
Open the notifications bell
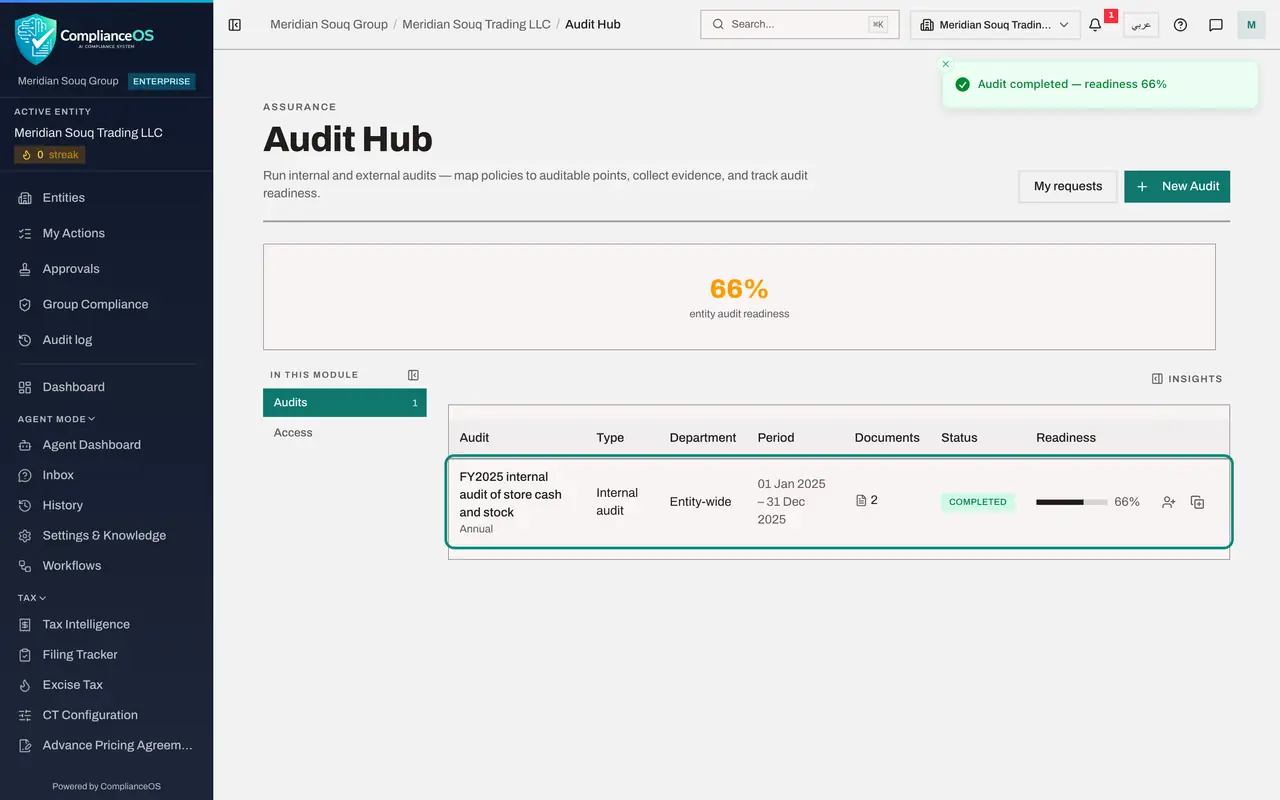[x=1096, y=25]
